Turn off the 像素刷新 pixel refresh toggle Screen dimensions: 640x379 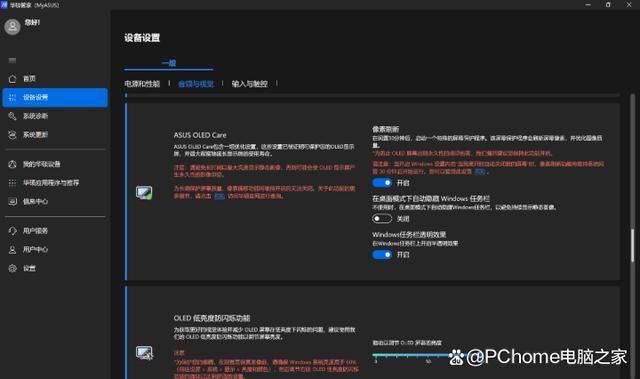tap(382, 183)
